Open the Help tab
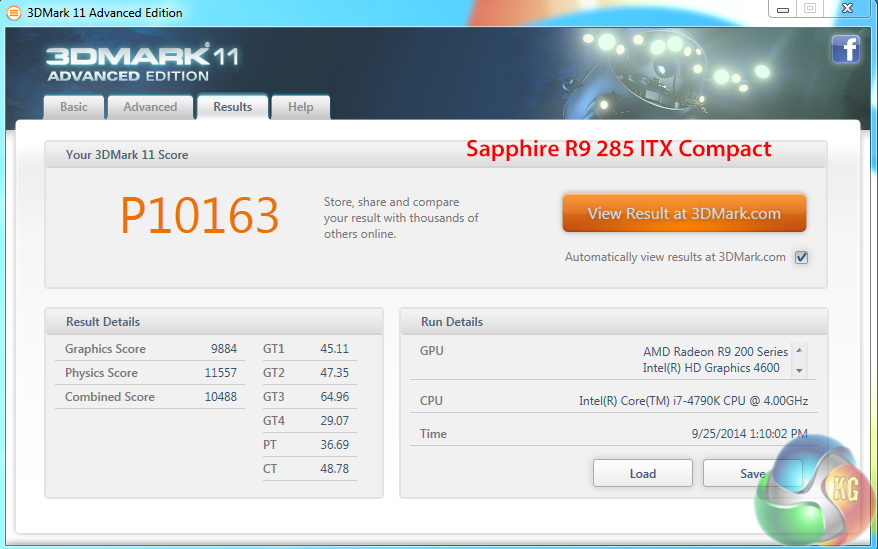The height and width of the screenshot is (549, 878). point(301,107)
